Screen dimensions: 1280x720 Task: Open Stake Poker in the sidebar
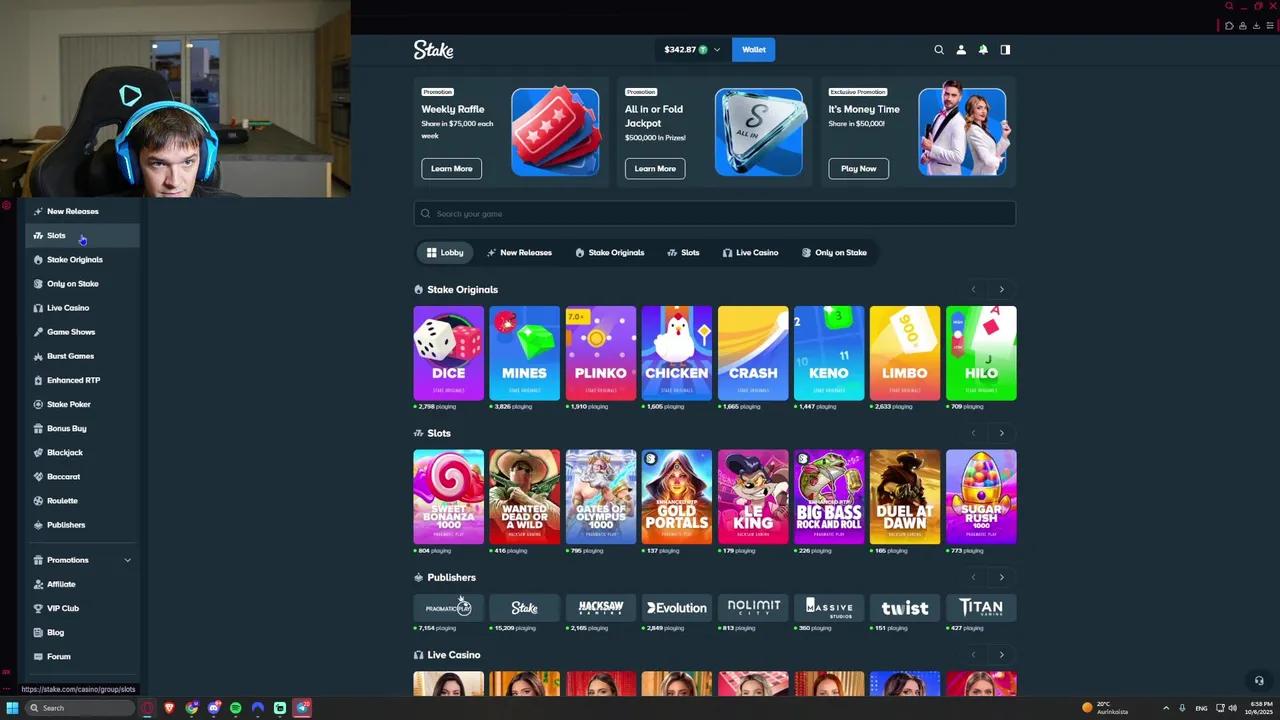(83, 404)
